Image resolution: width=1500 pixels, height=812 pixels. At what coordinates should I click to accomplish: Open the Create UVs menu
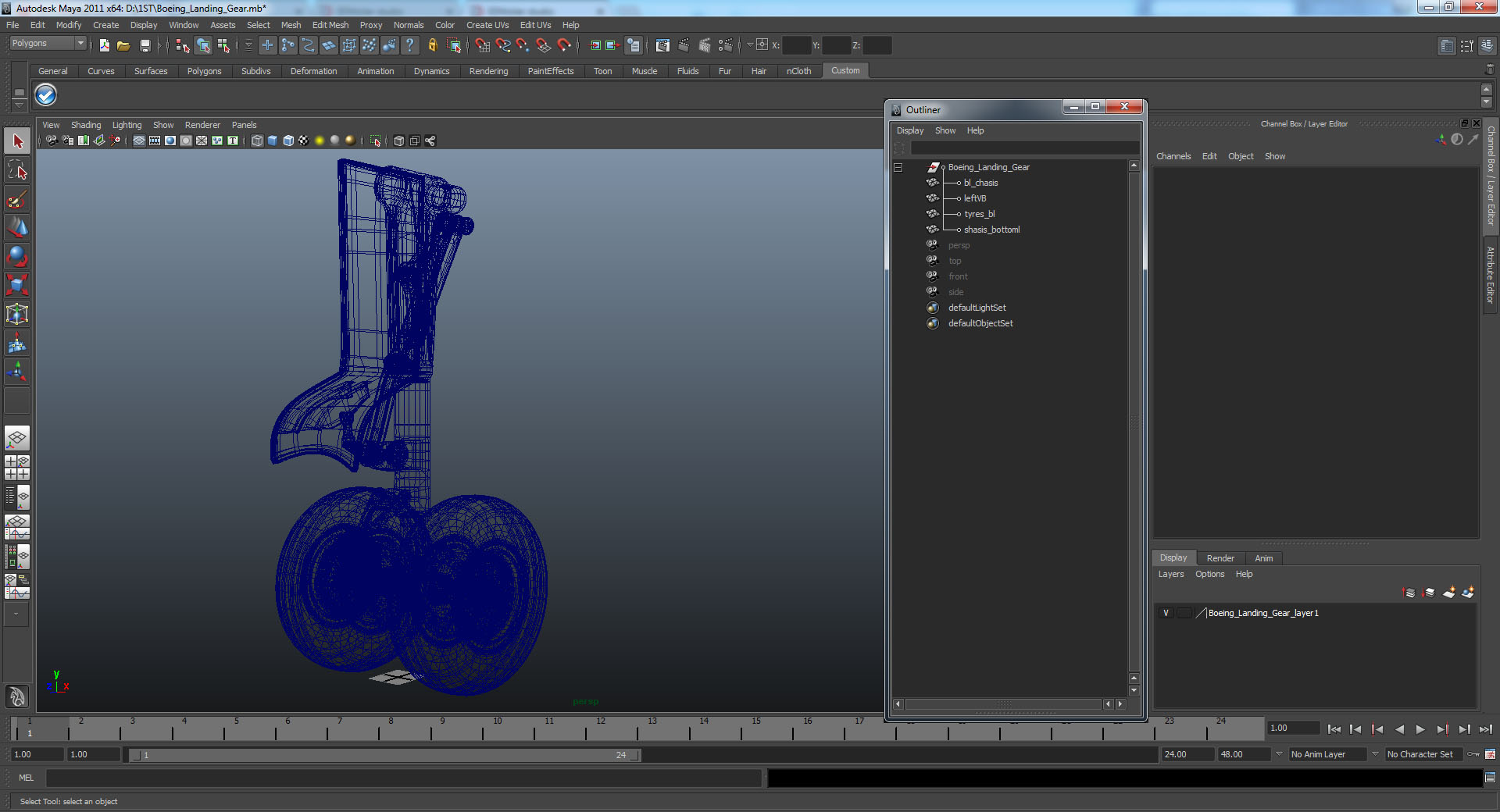tap(487, 25)
